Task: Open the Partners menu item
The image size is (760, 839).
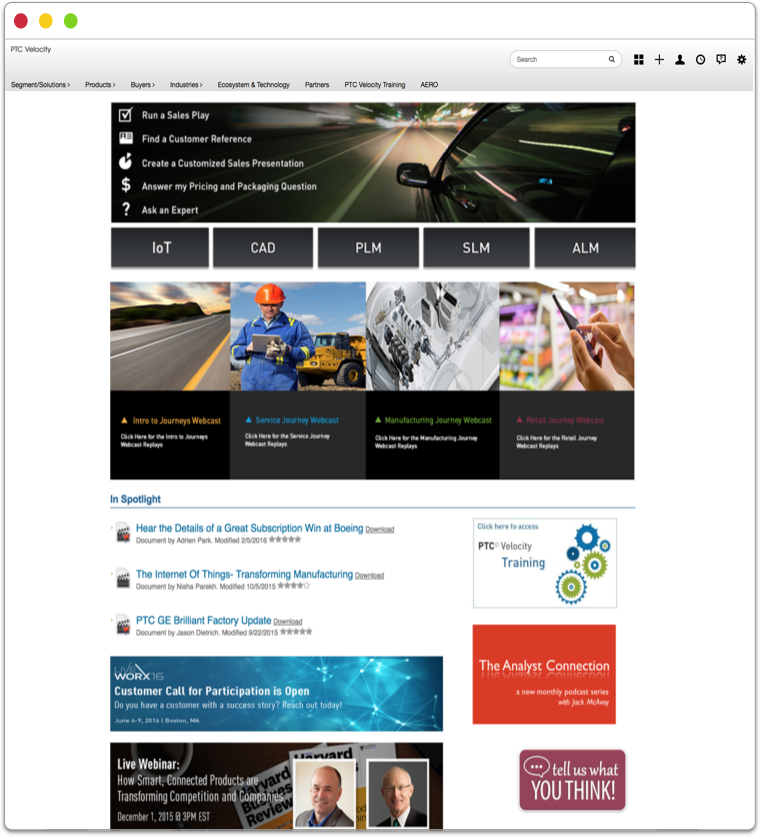Action: click(317, 85)
